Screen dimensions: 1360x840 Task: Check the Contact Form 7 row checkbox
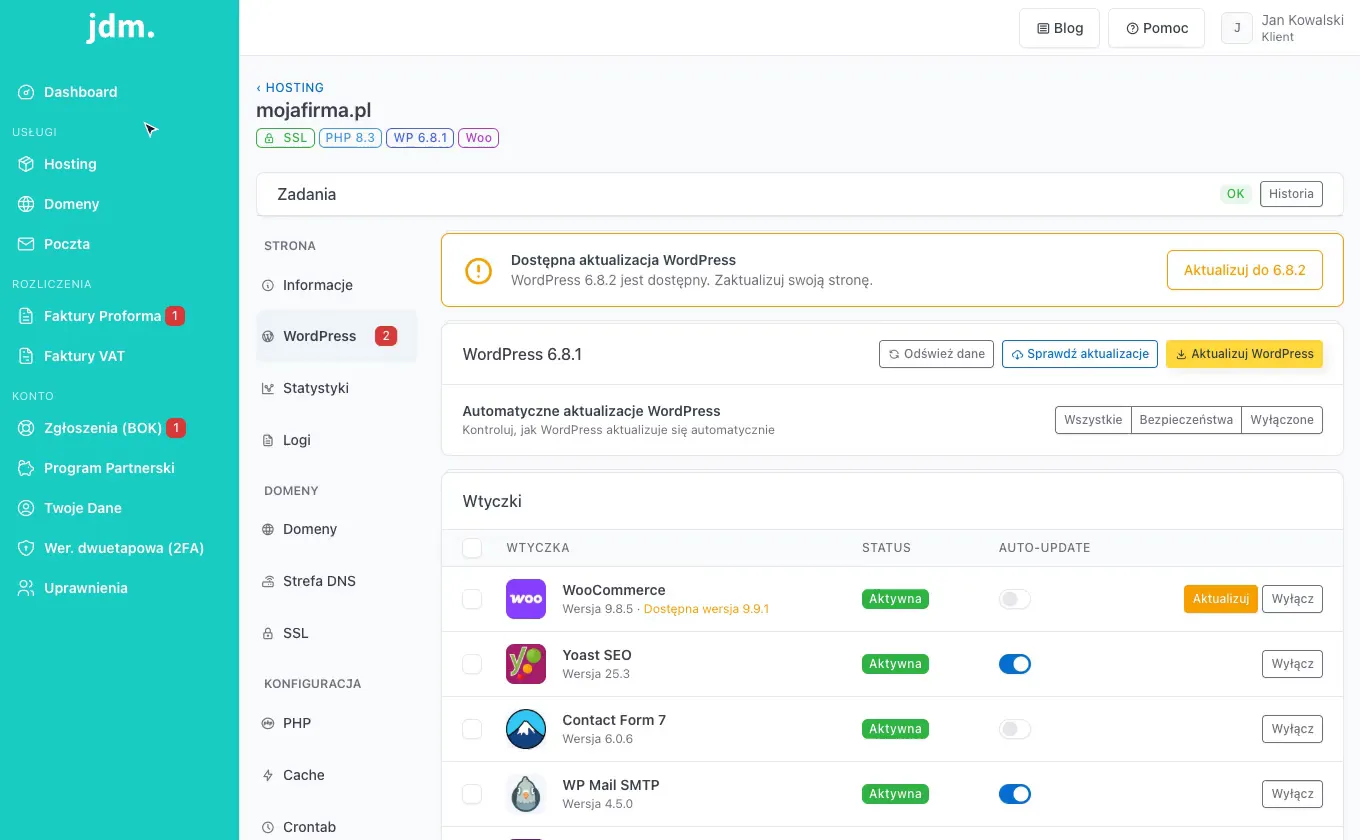coord(472,729)
